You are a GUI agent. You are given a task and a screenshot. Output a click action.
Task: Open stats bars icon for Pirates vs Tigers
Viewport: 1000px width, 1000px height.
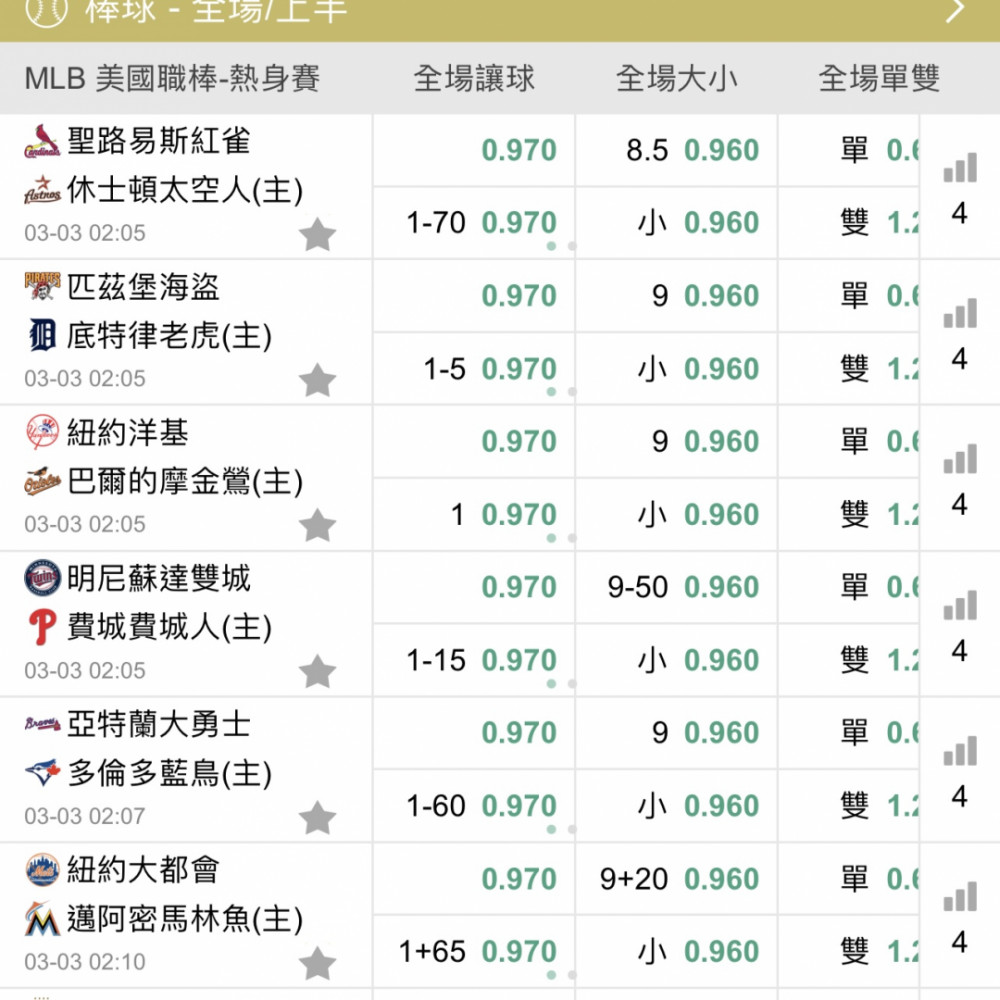[x=960, y=313]
